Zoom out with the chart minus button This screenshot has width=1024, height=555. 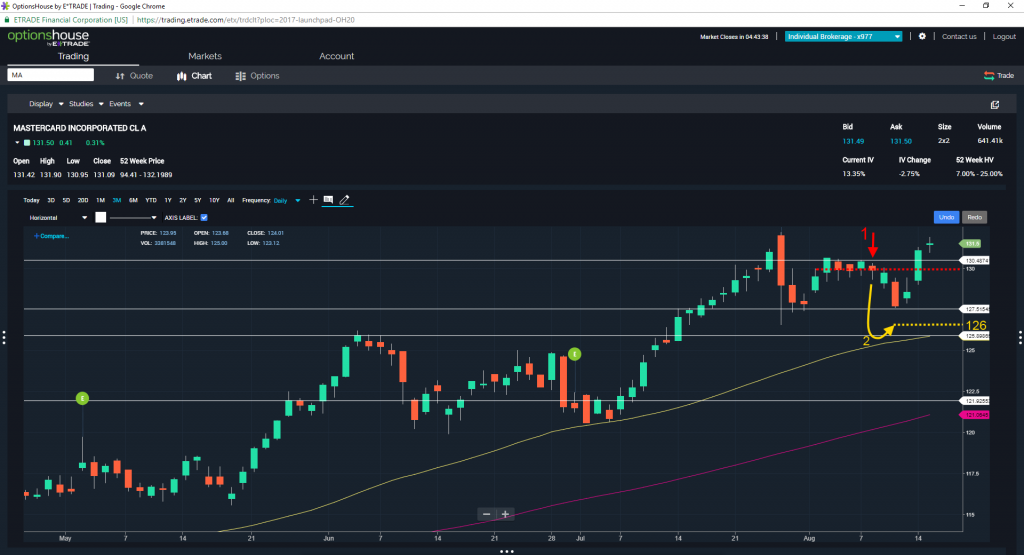pyautogui.click(x=487, y=515)
